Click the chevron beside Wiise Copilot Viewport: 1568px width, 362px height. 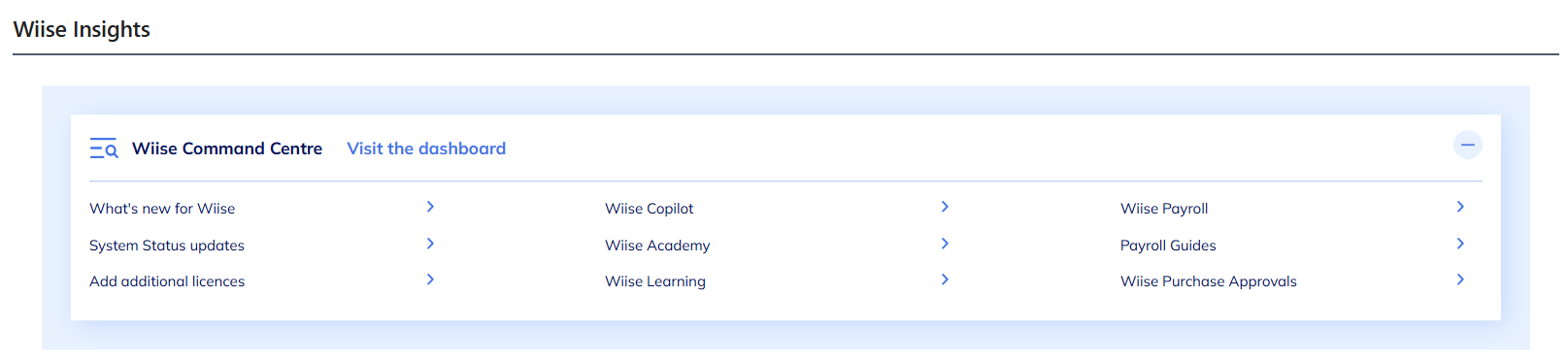point(945,207)
